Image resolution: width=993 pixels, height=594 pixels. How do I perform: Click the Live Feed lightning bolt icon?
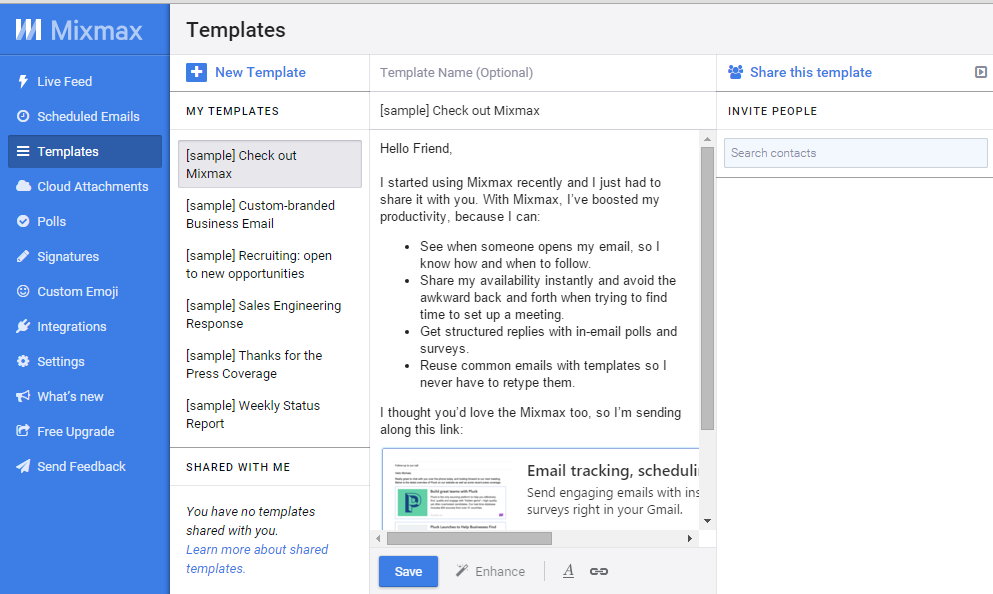23,81
